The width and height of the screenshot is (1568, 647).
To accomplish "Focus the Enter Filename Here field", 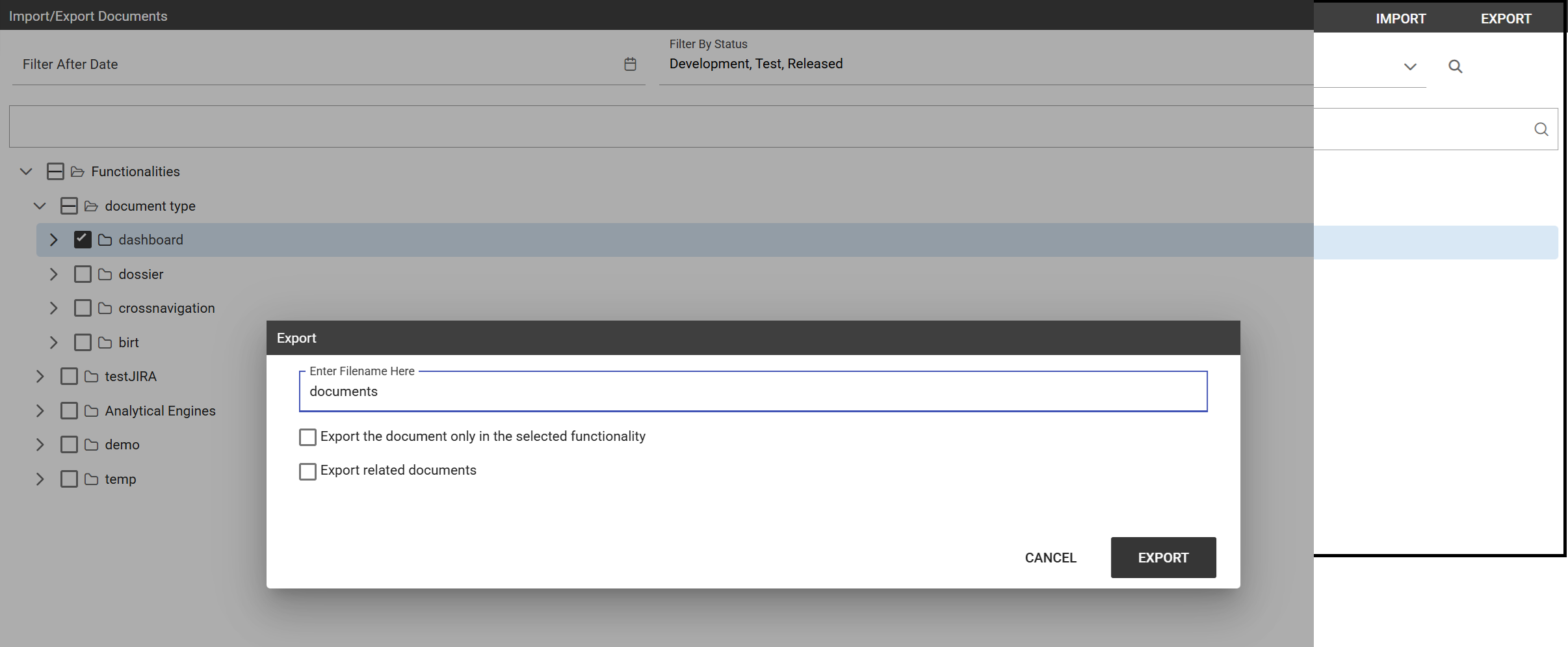I will 753,391.
